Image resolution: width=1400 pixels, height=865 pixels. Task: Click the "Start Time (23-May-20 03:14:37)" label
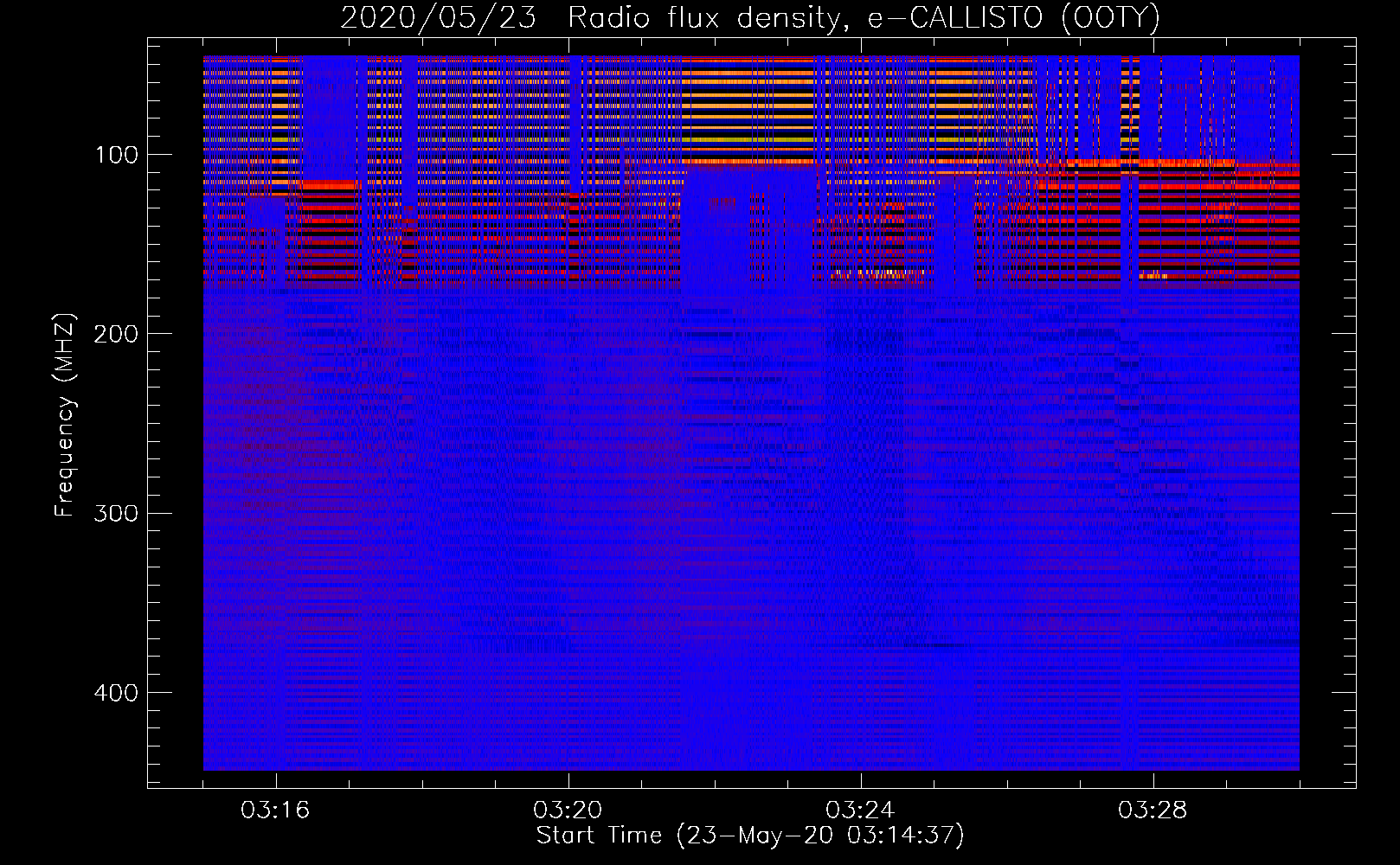[749, 836]
